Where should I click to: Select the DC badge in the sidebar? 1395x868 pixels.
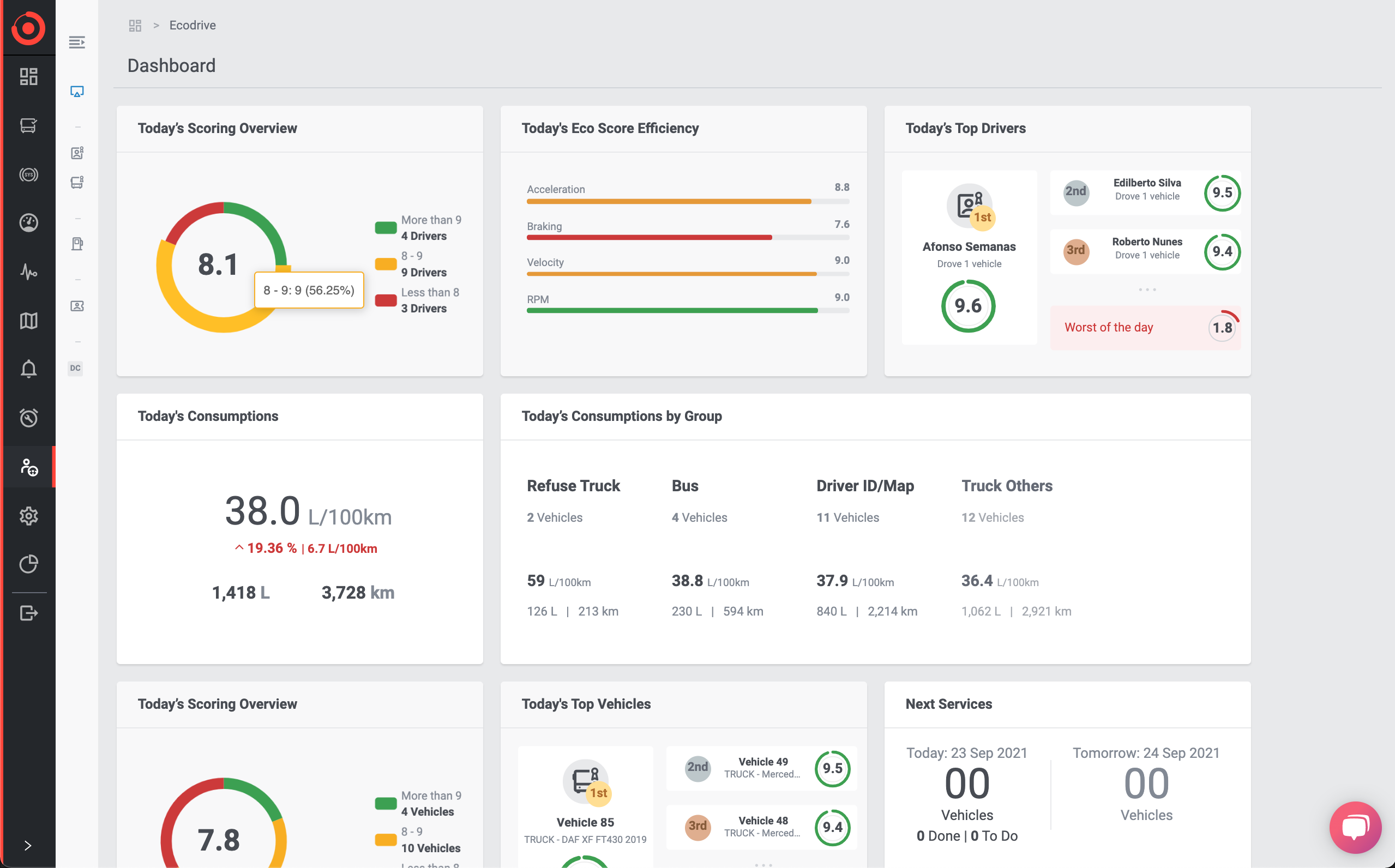(75, 368)
